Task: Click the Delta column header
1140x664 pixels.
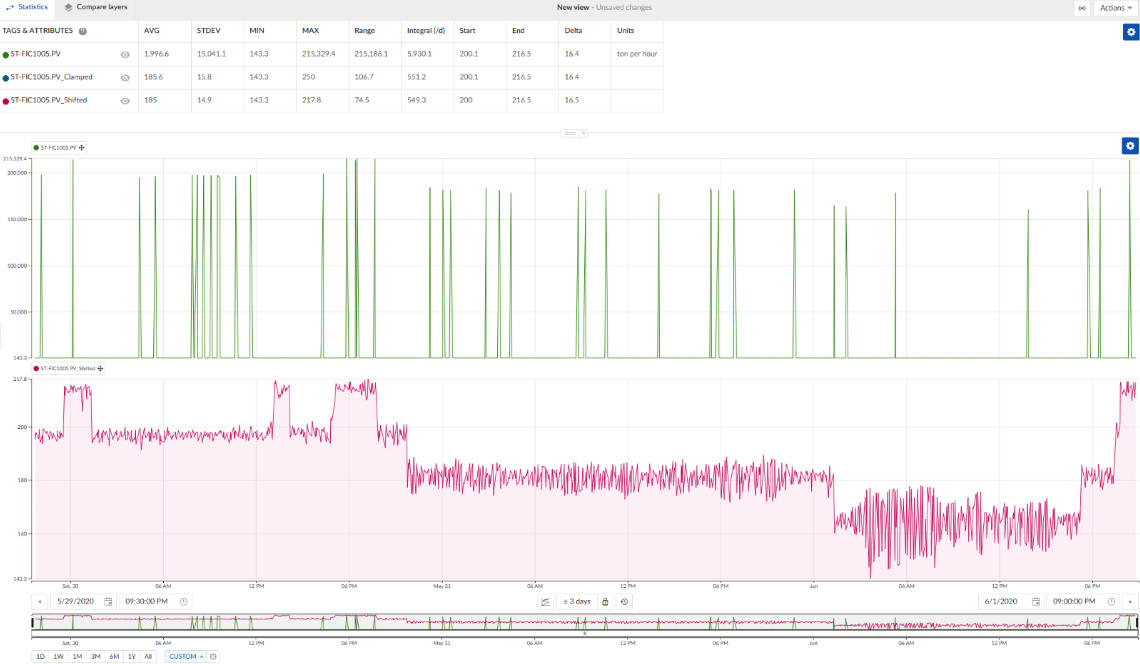Action: coord(574,31)
